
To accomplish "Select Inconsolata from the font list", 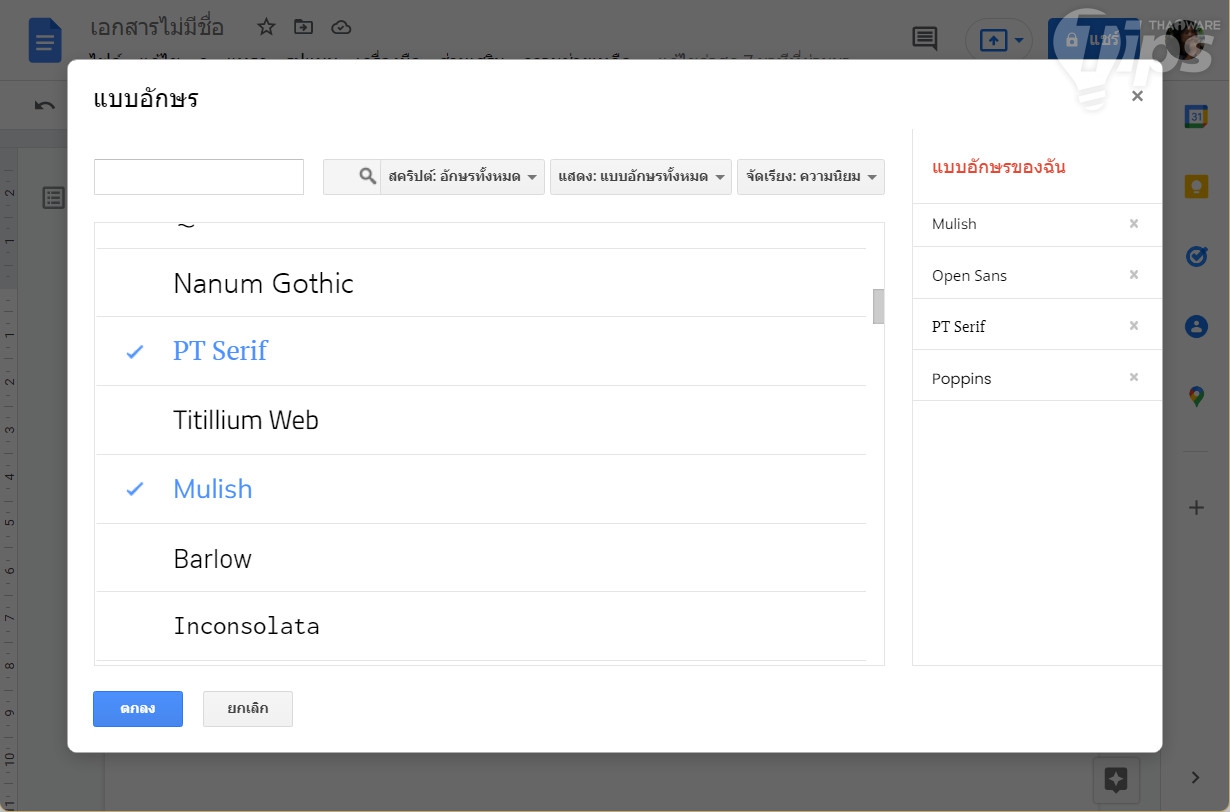I will (246, 627).
